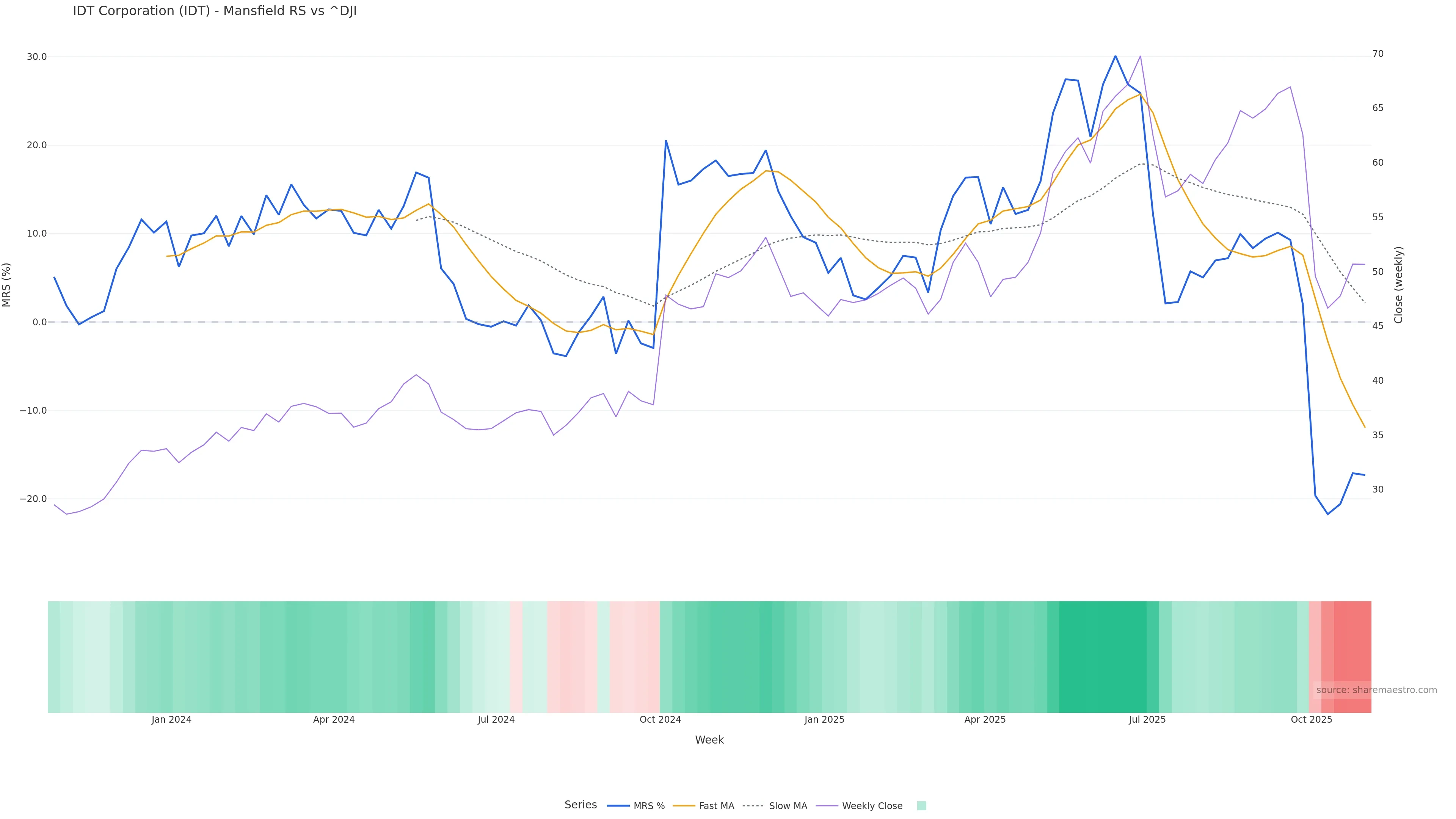Click the darkest green band in heatmap strip
Screen dimensions: 1456x819
click(x=1102, y=656)
